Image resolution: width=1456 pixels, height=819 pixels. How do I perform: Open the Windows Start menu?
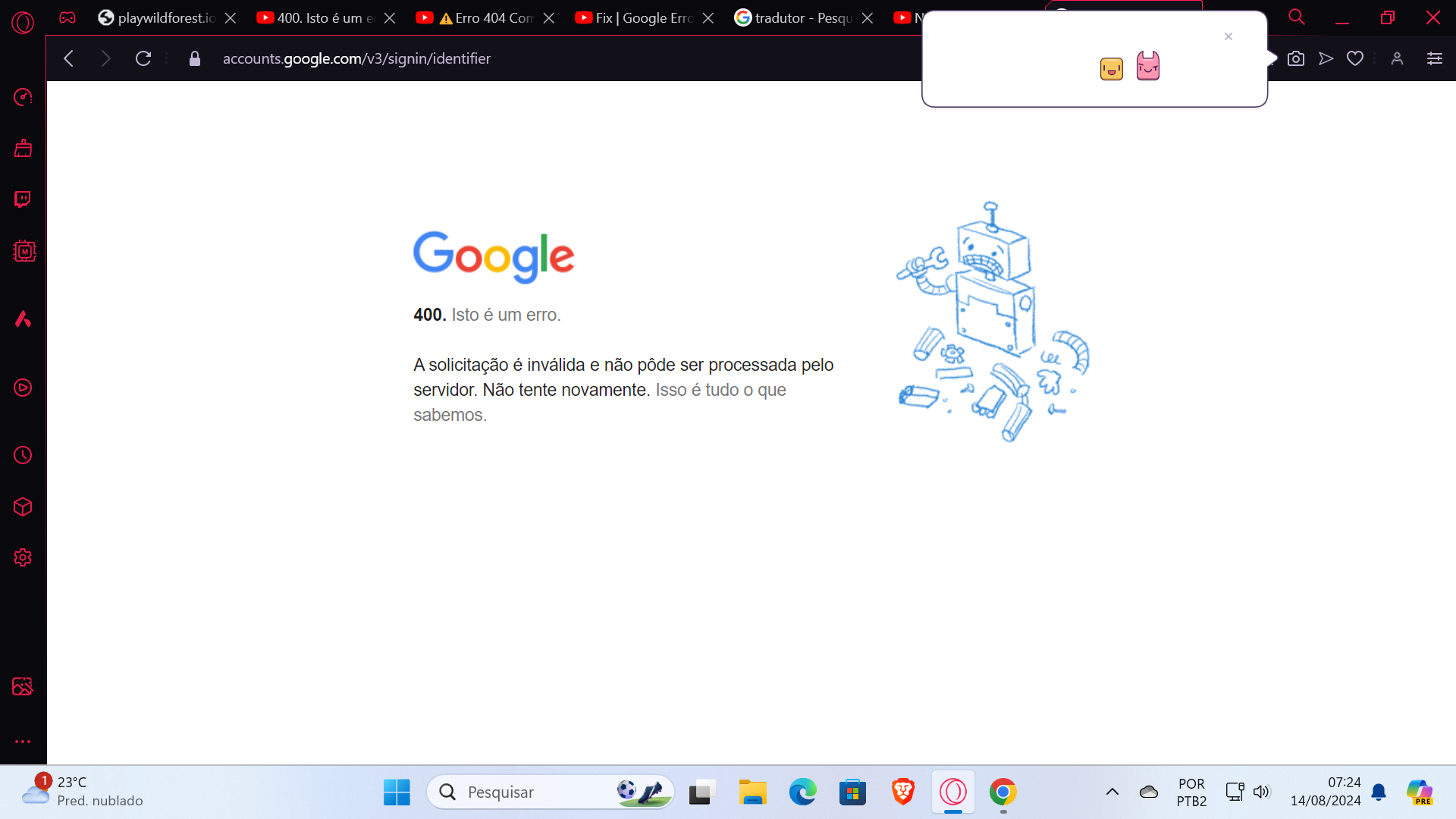pos(397,792)
